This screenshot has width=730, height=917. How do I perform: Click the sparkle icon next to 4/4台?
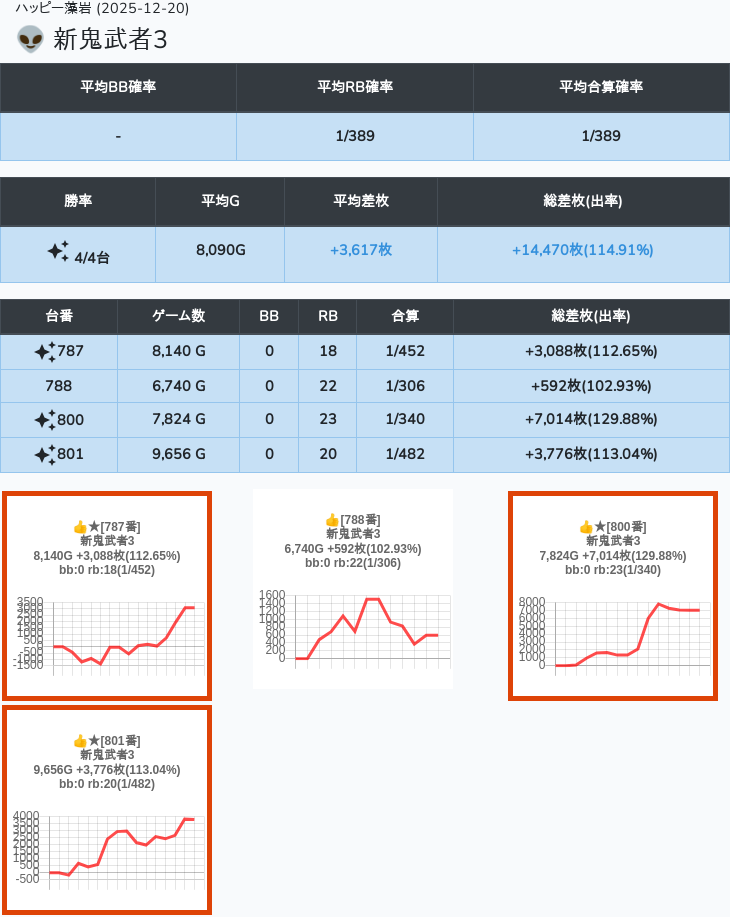[x=58, y=251]
